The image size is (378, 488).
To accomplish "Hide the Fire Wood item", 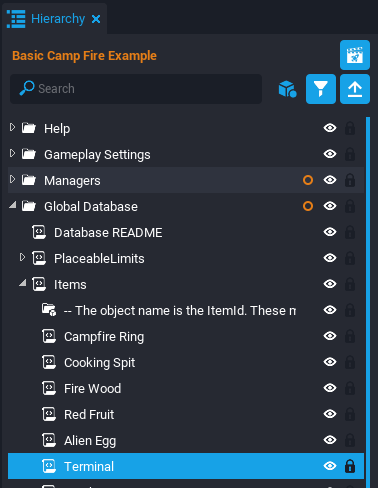I will (330, 388).
